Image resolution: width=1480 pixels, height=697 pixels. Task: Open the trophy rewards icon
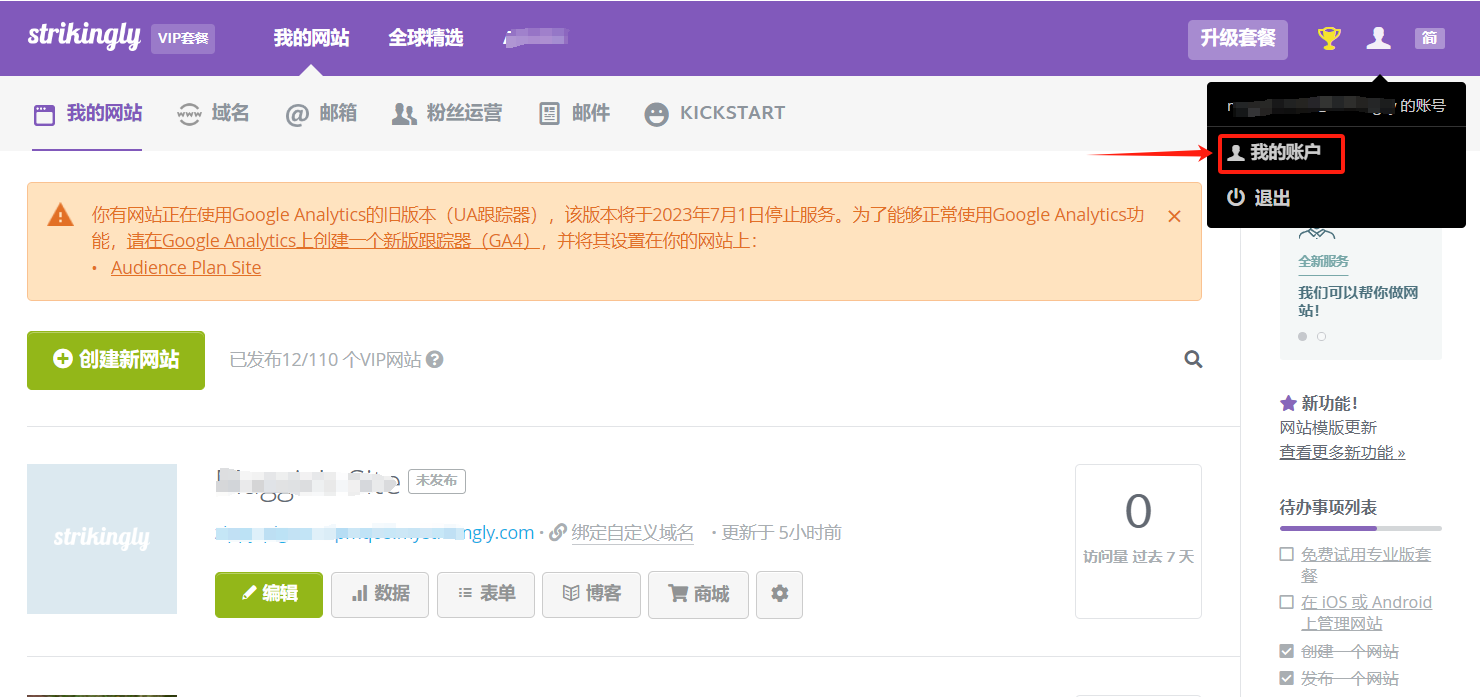coord(1328,37)
